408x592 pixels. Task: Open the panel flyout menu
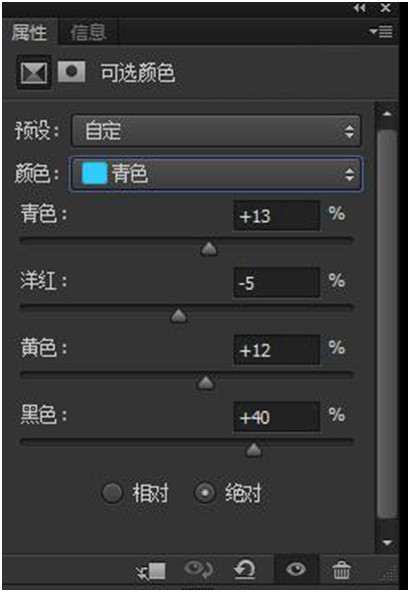tap(381, 32)
